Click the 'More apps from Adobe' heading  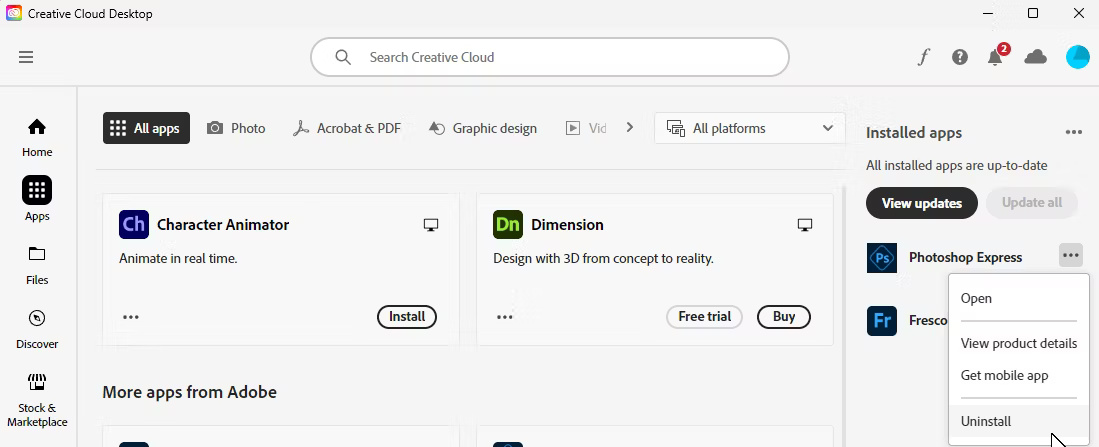[x=189, y=392]
